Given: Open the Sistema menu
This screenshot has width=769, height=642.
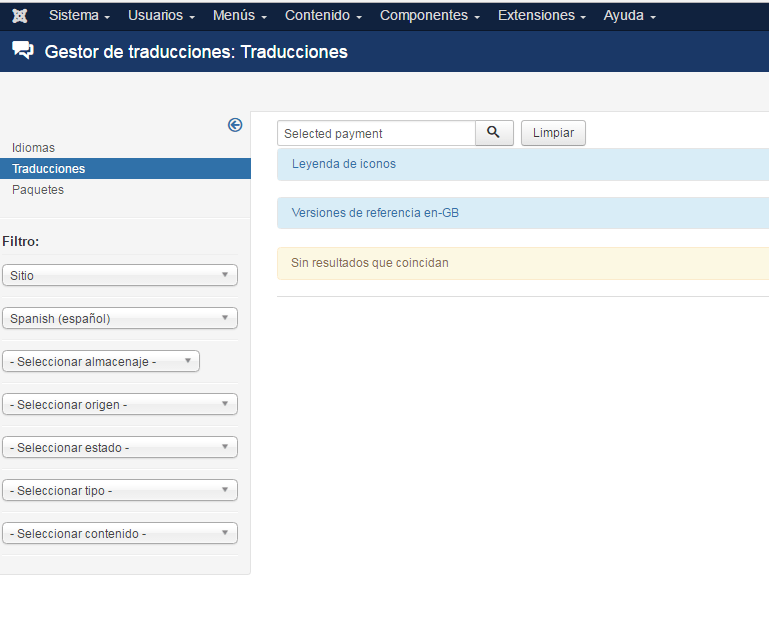Looking at the screenshot, I should coord(79,16).
